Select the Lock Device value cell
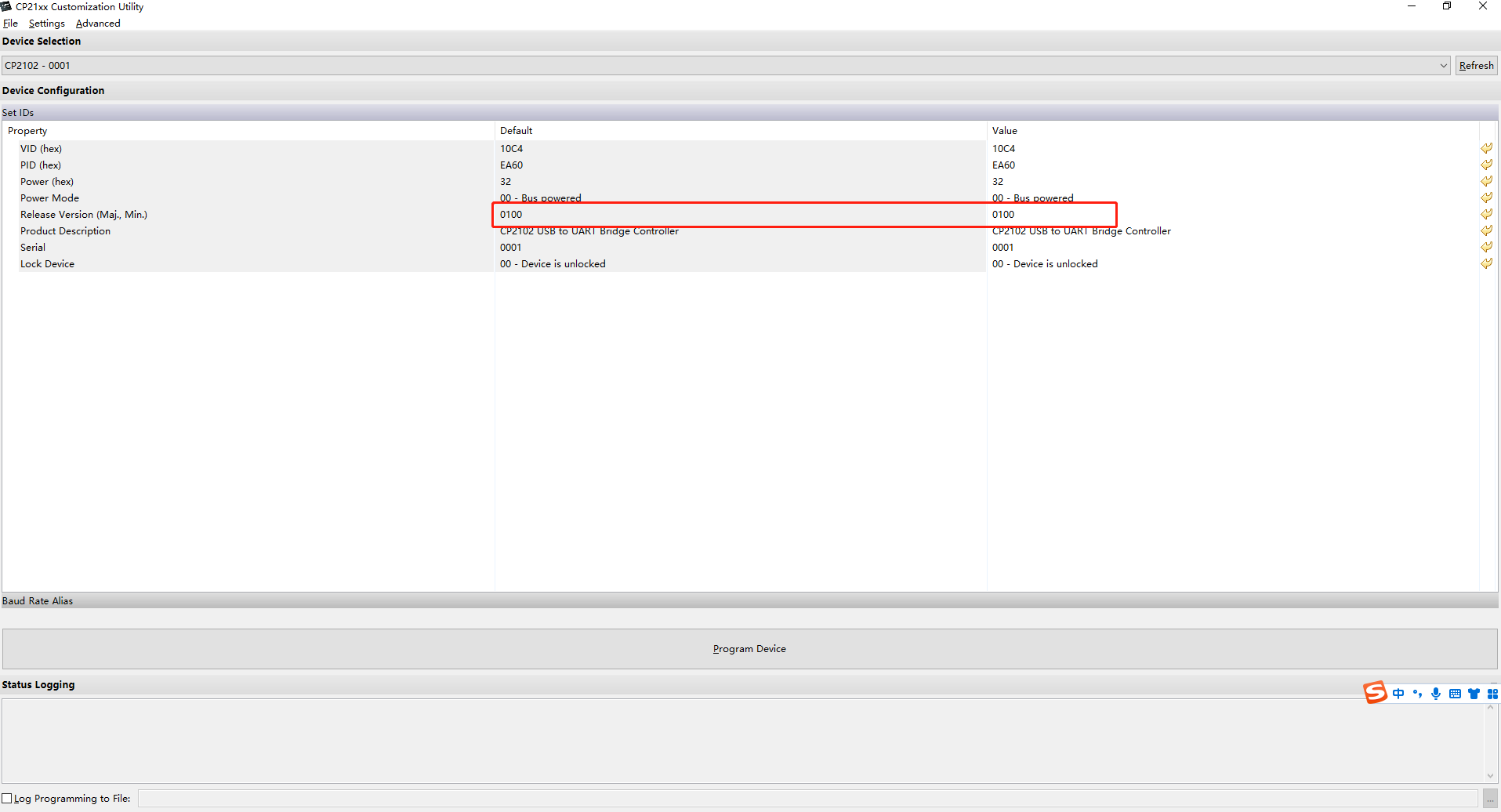The image size is (1501, 812). pos(1232,263)
